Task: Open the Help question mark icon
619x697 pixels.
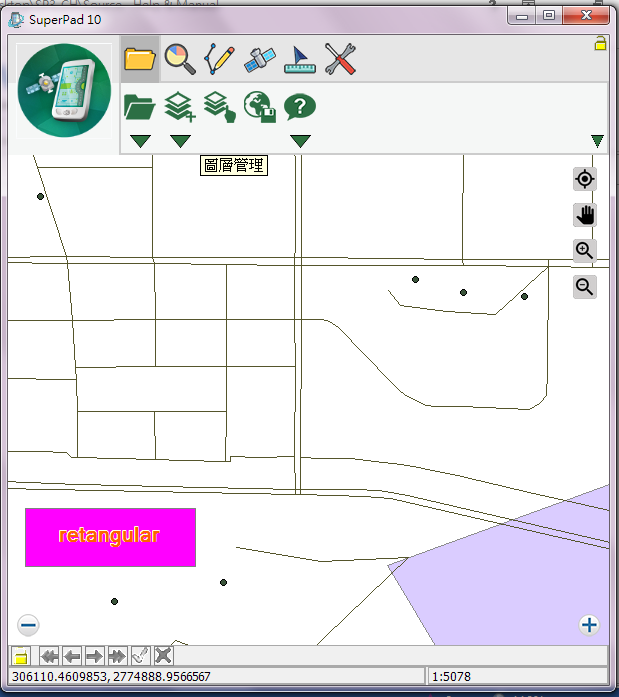Action: coord(300,106)
